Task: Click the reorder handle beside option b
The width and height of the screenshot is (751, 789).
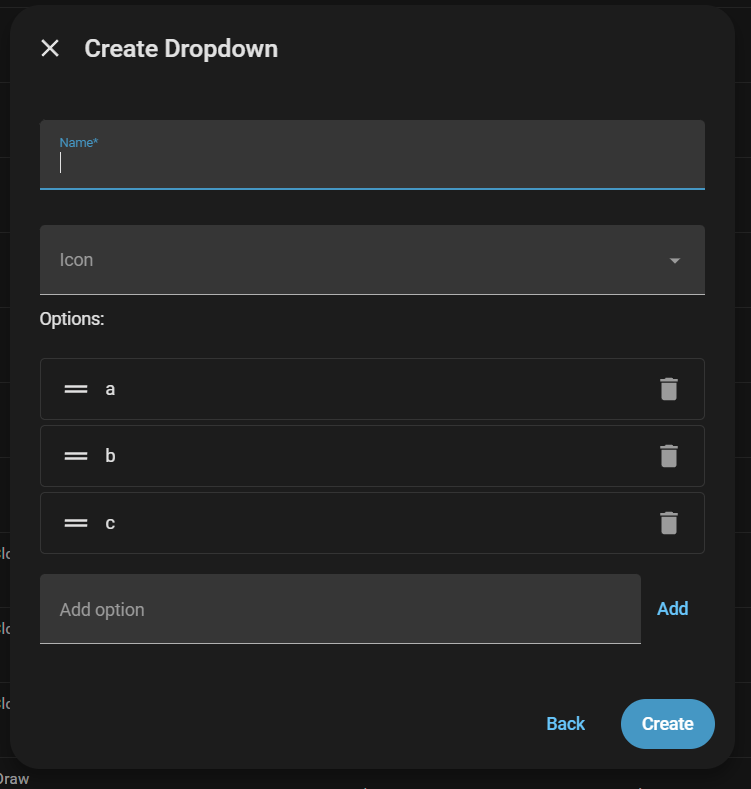Action: 76,456
